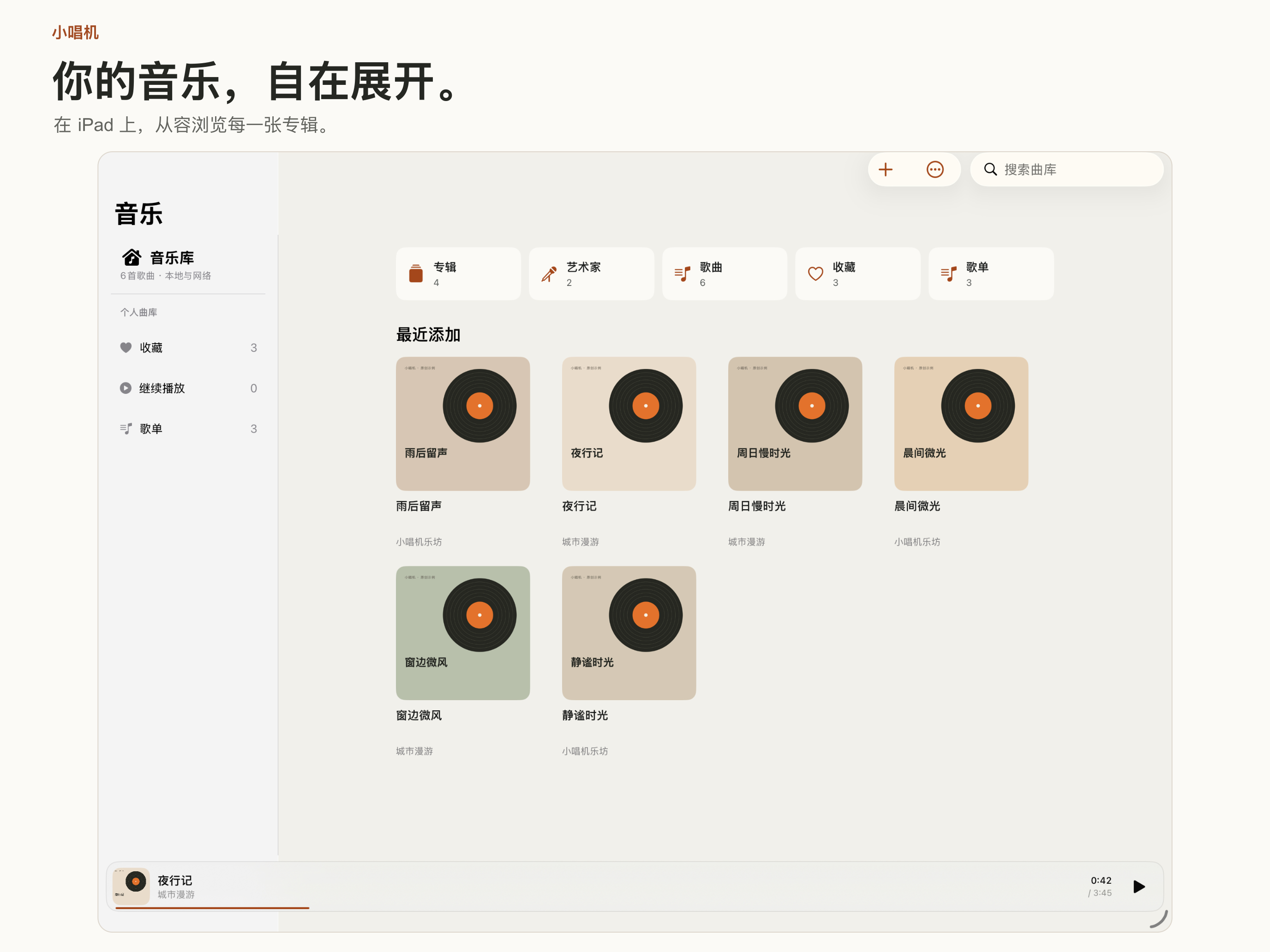
Task: Click the playlist icon in 歌单 card
Action: pos(948,274)
